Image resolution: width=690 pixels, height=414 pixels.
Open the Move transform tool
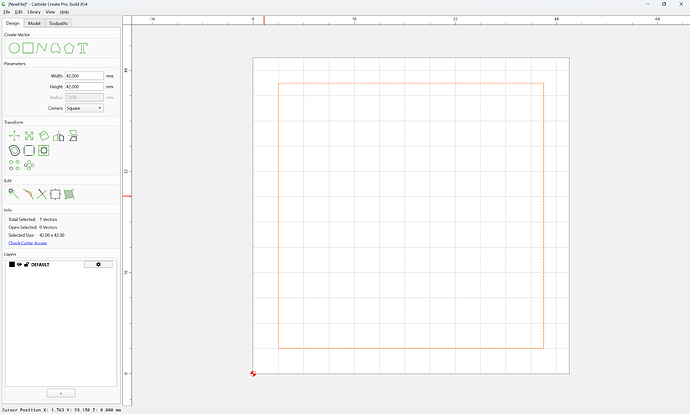coord(14,136)
